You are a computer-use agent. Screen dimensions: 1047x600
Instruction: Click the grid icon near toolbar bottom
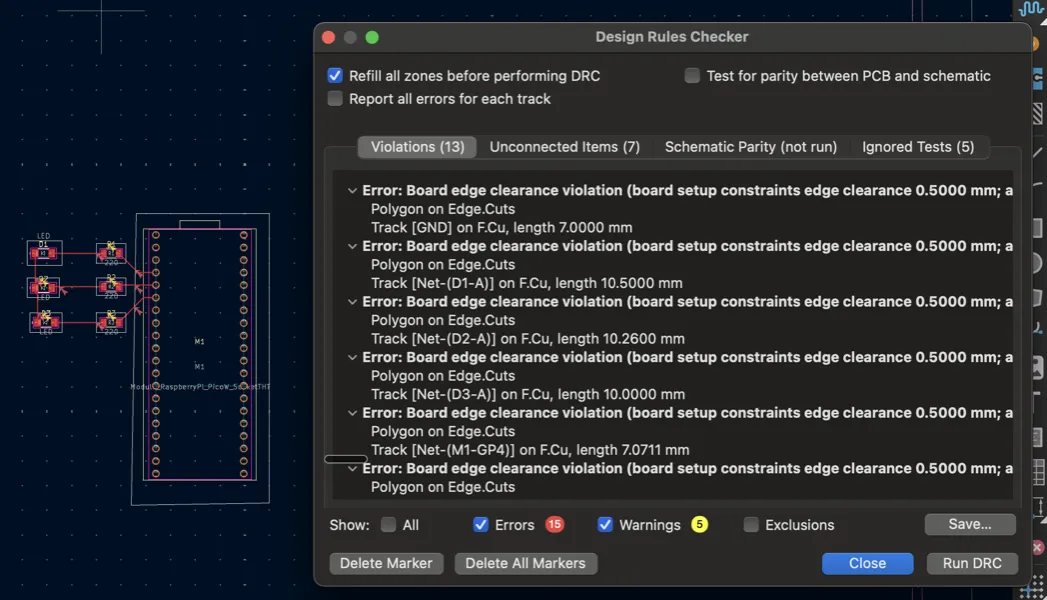[1037, 473]
